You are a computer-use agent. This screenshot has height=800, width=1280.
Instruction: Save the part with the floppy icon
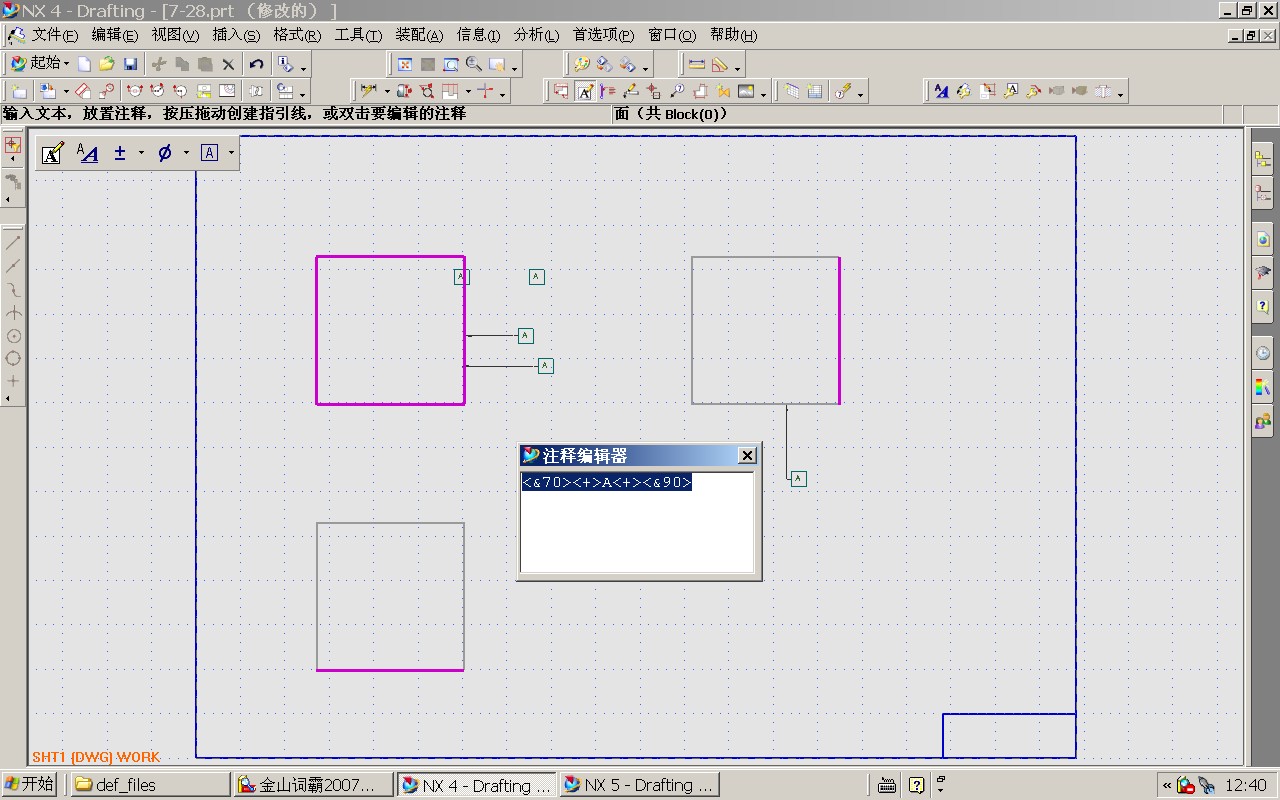[130, 64]
